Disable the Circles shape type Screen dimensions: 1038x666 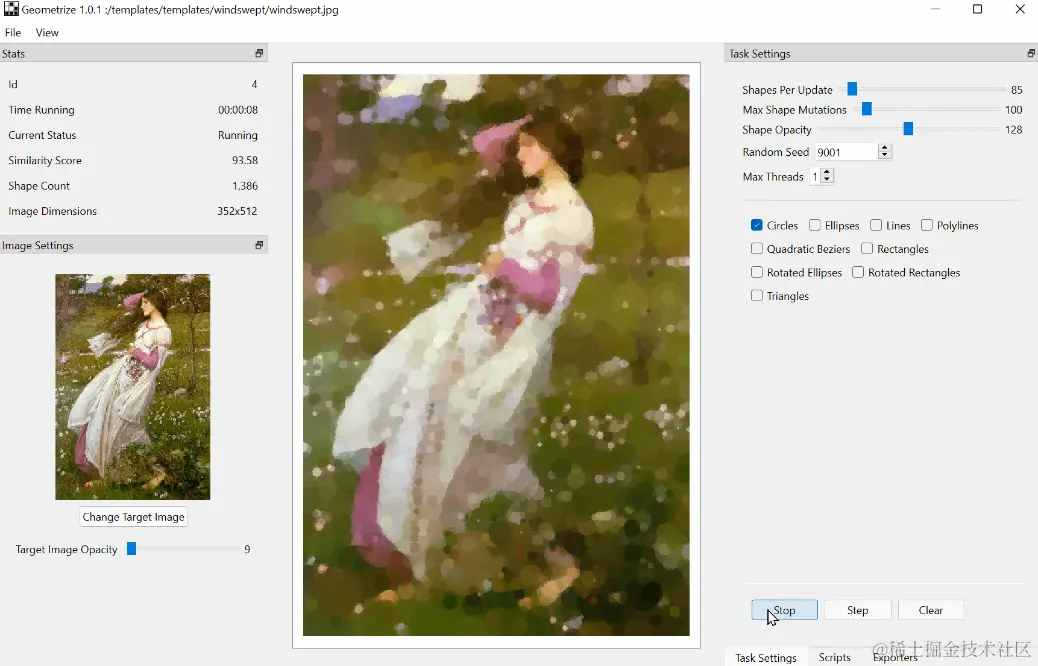pyautogui.click(x=756, y=225)
